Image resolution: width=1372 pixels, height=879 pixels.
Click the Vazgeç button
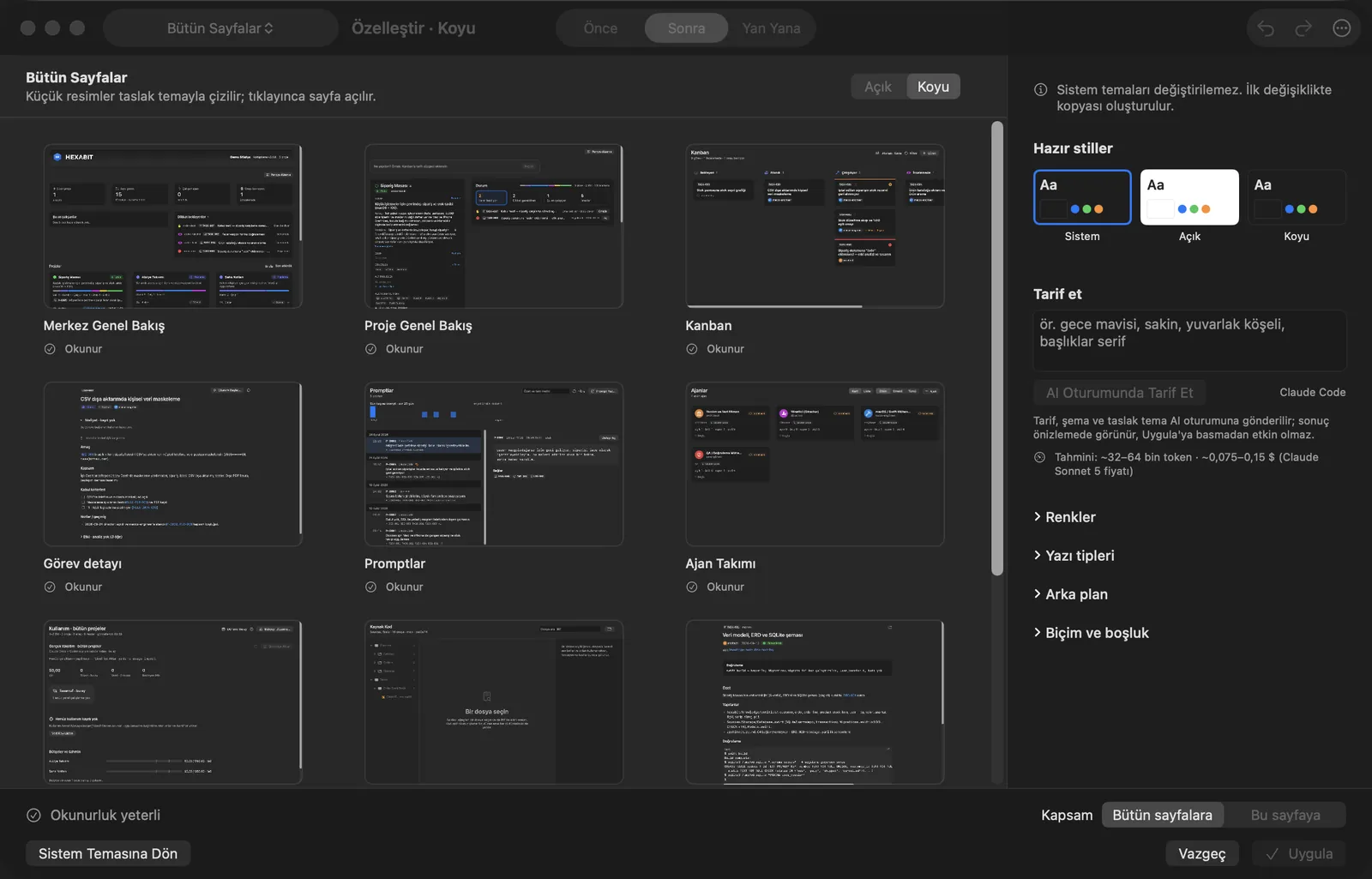tap(1202, 854)
